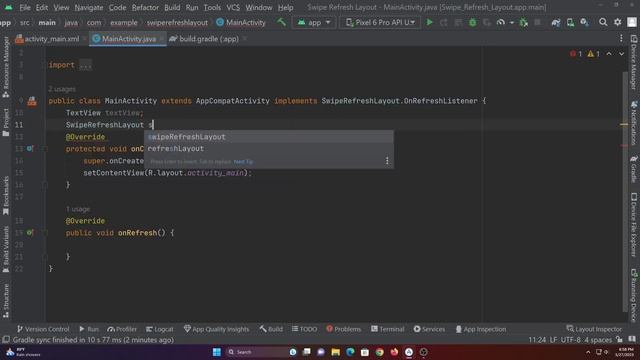The height and width of the screenshot is (360, 640).
Task: Open IDE settings gear icon
Action: tap(618, 22)
